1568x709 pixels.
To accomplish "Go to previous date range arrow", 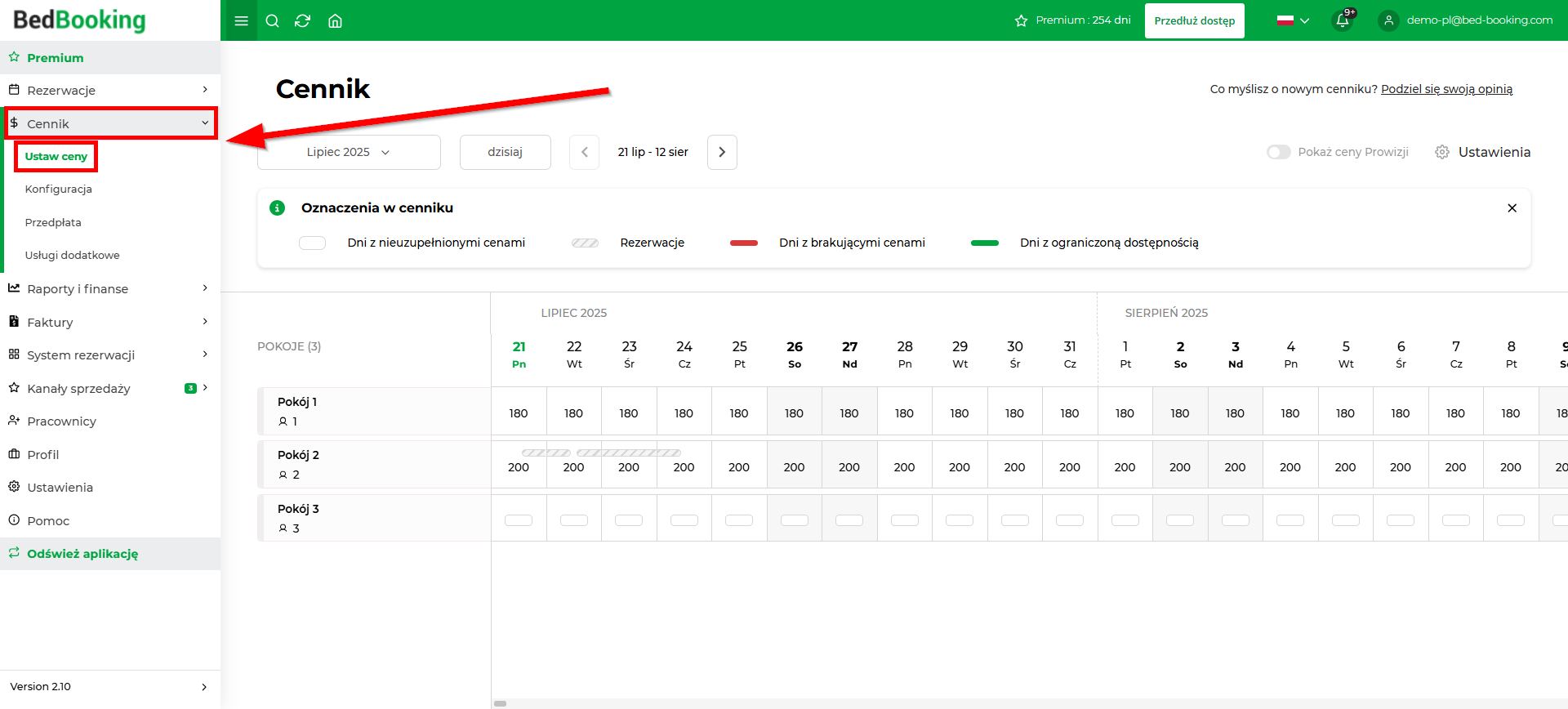I will pos(584,152).
